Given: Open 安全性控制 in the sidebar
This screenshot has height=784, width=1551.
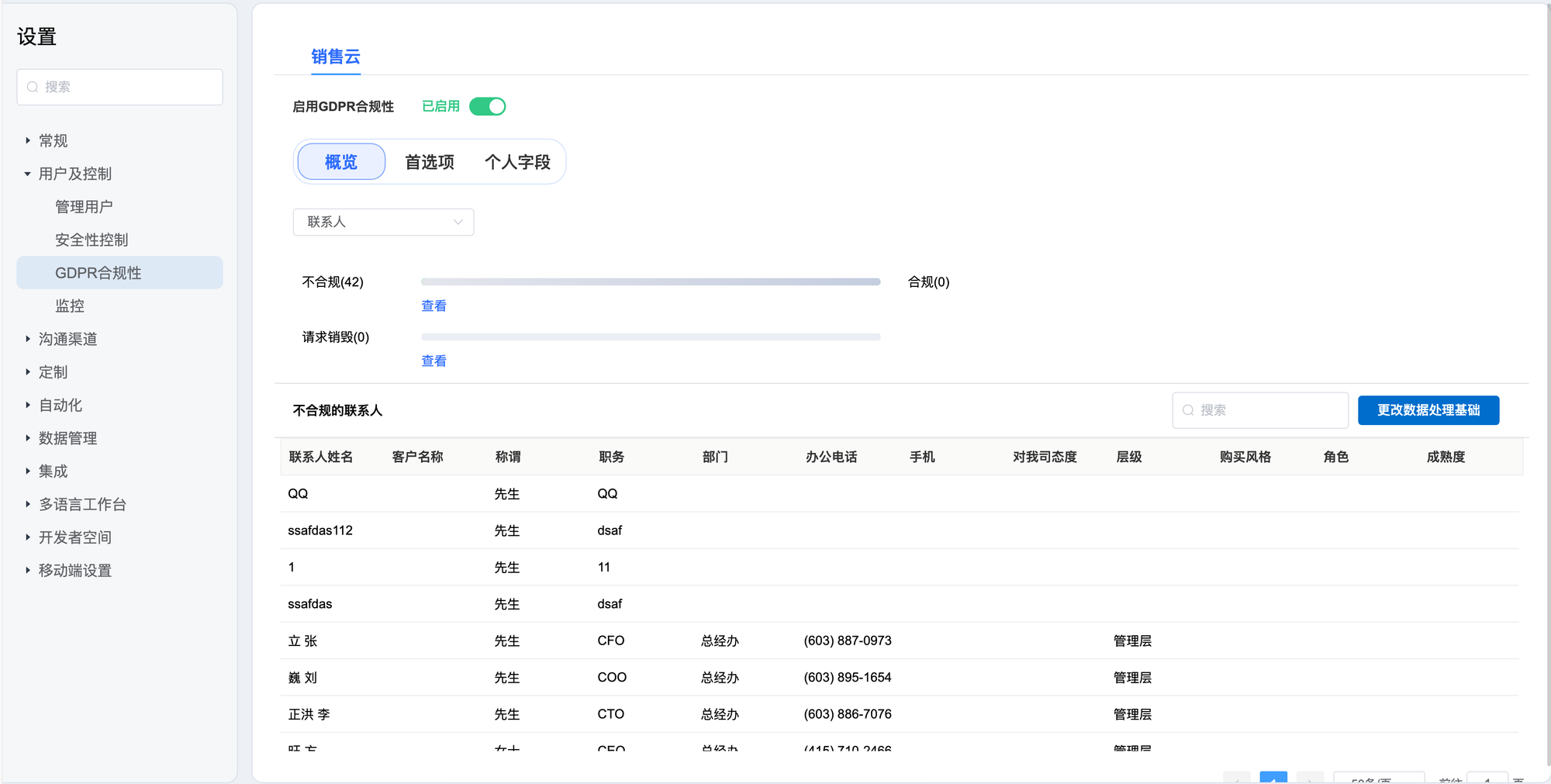Looking at the screenshot, I should tap(92, 240).
